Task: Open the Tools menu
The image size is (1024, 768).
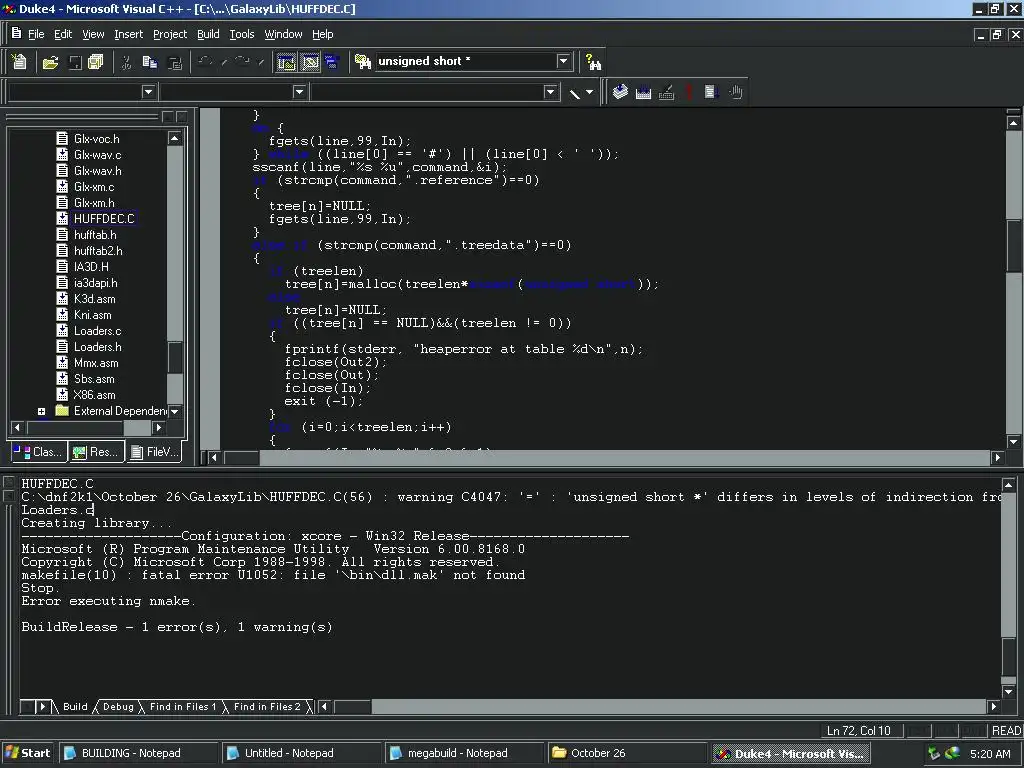Action: [x=242, y=34]
